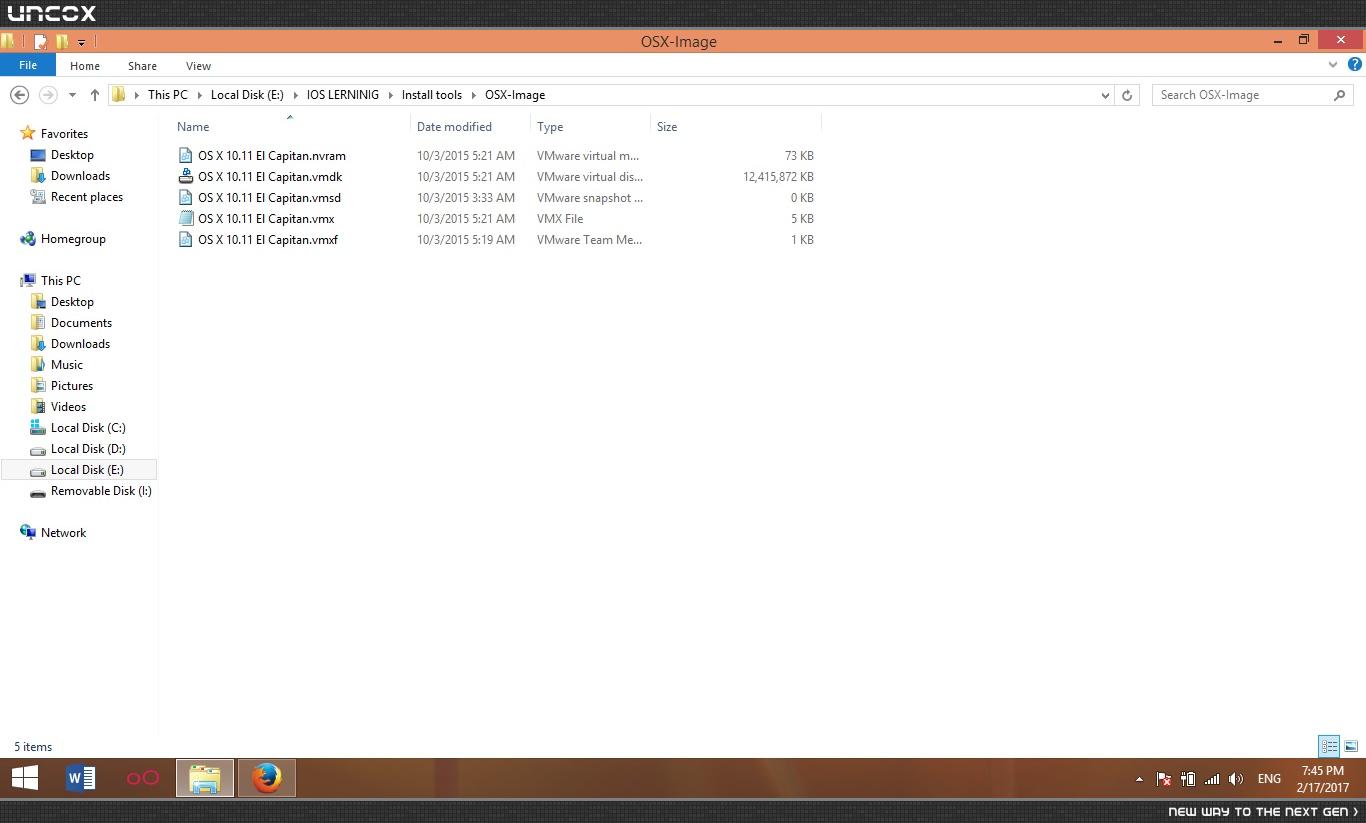Go forward with the Forward arrow
This screenshot has width=1366, height=823.
(48, 95)
